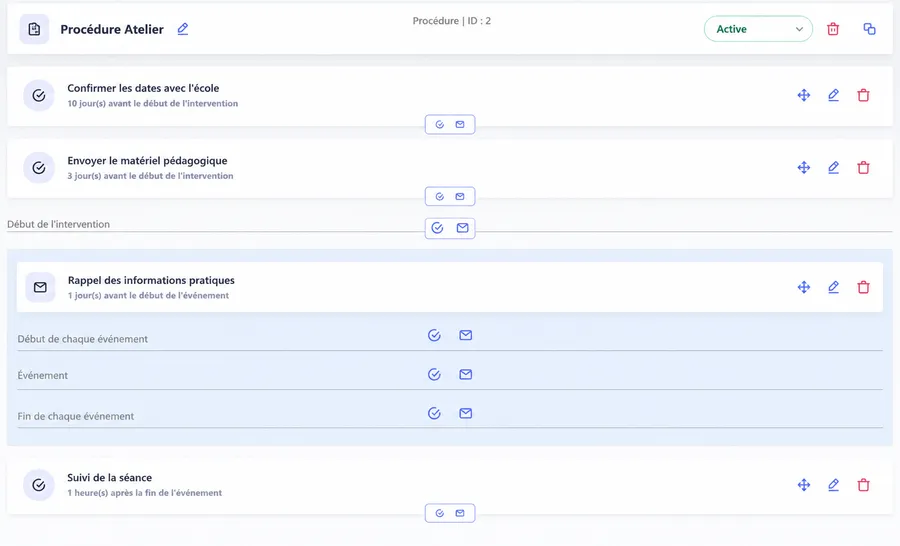The width and height of the screenshot is (900, 546).
Task: Click '3 jour(s) avant le début de l'intervention'
Action: click(150, 176)
